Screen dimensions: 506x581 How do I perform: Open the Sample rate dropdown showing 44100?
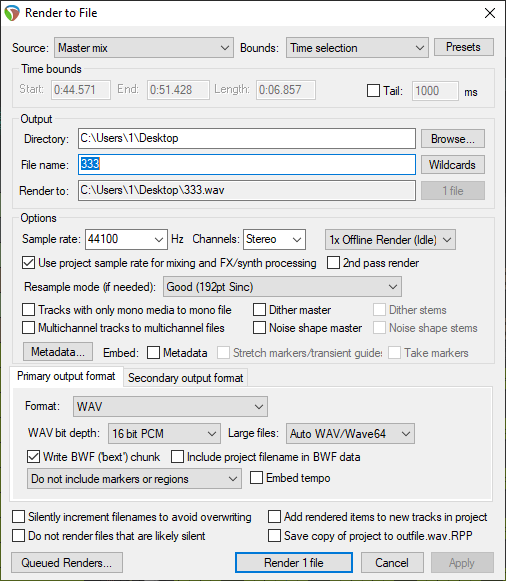(x=126, y=239)
